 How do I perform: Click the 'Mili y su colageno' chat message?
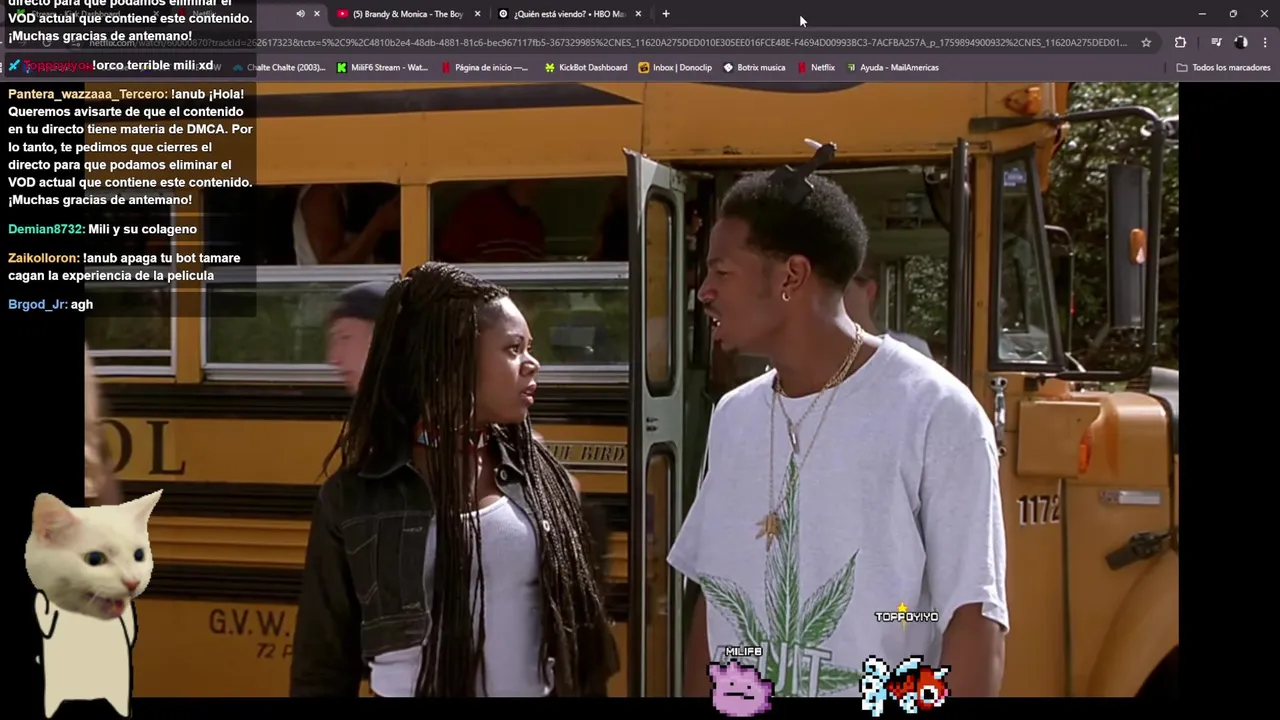click(x=143, y=229)
